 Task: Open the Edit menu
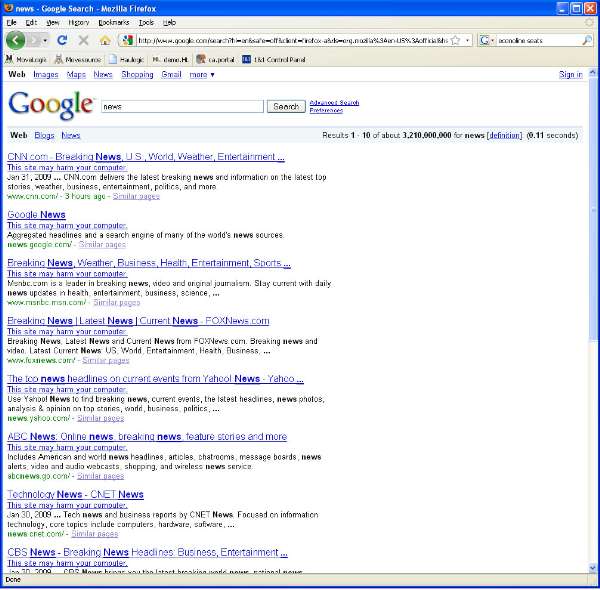(x=31, y=23)
